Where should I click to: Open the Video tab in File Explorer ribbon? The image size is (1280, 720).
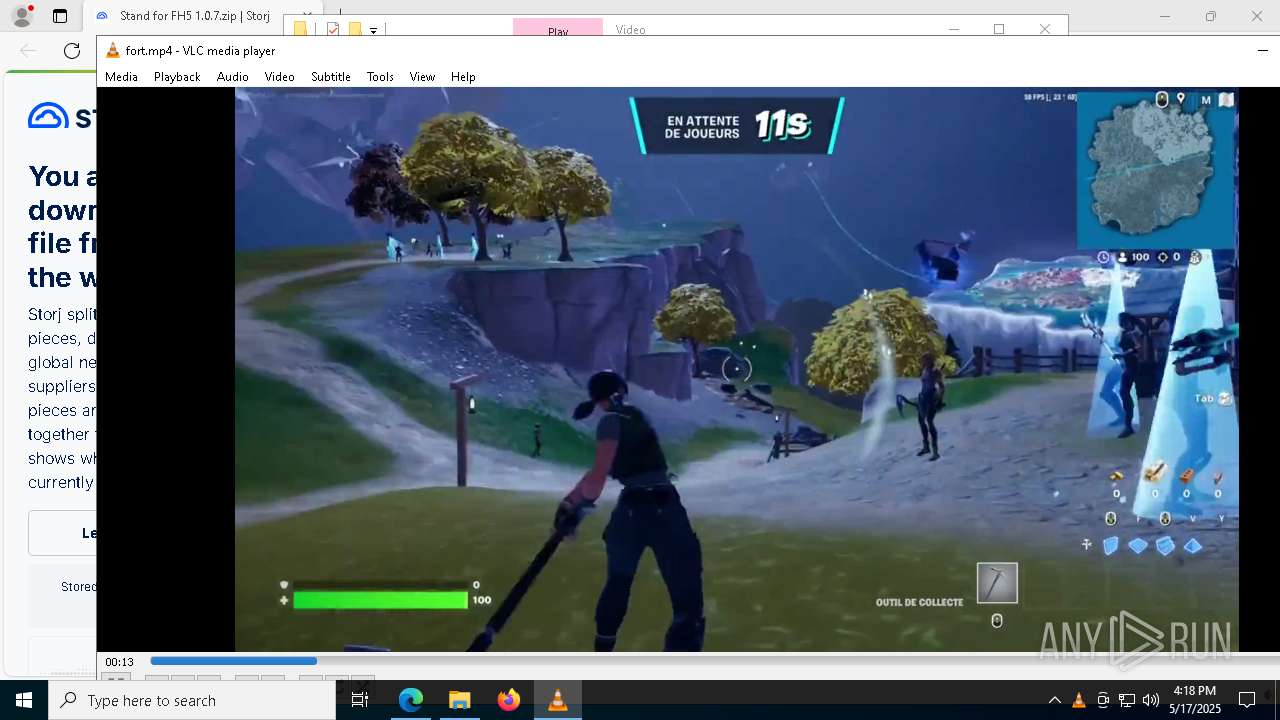point(630,30)
